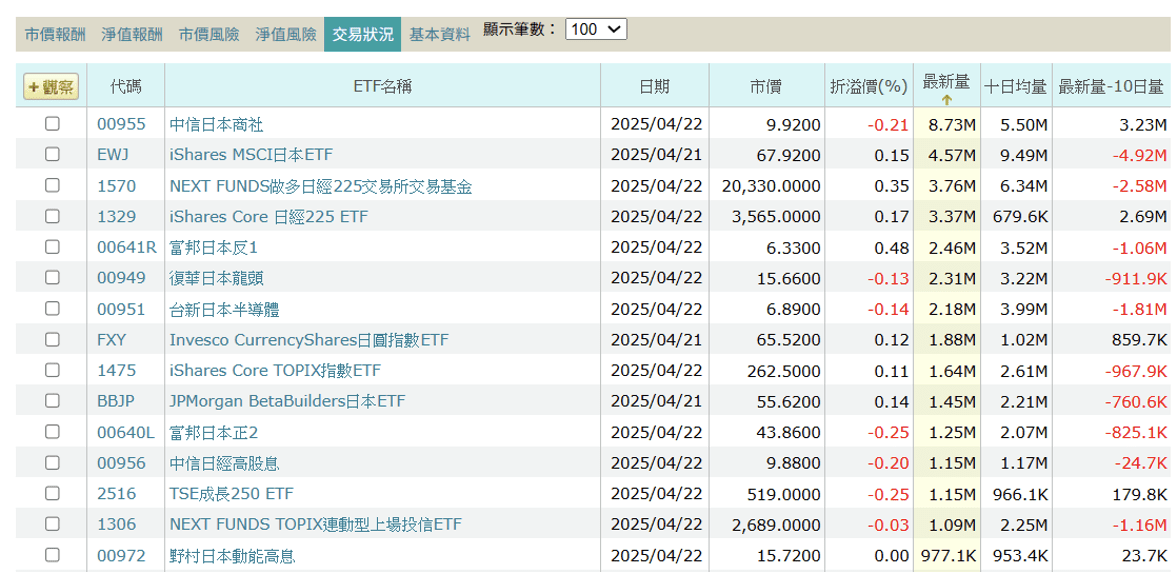Check the box for FXY row

click(x=52, y=339)
